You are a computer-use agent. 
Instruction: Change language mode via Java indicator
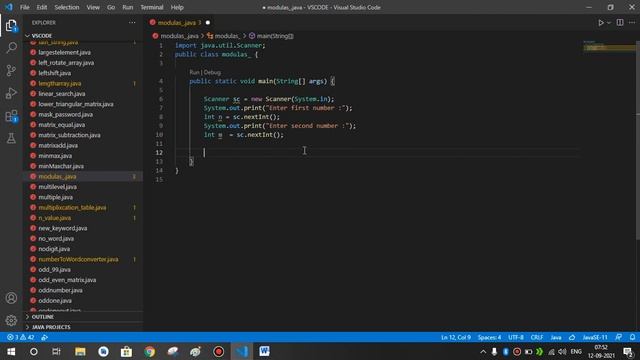point(556,337)
